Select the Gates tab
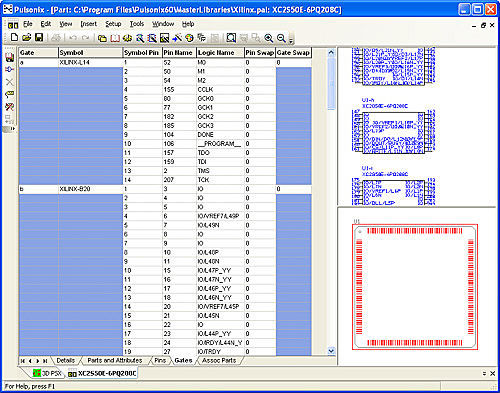The width and height of the screenshot is (500, 393). [183, 360]
